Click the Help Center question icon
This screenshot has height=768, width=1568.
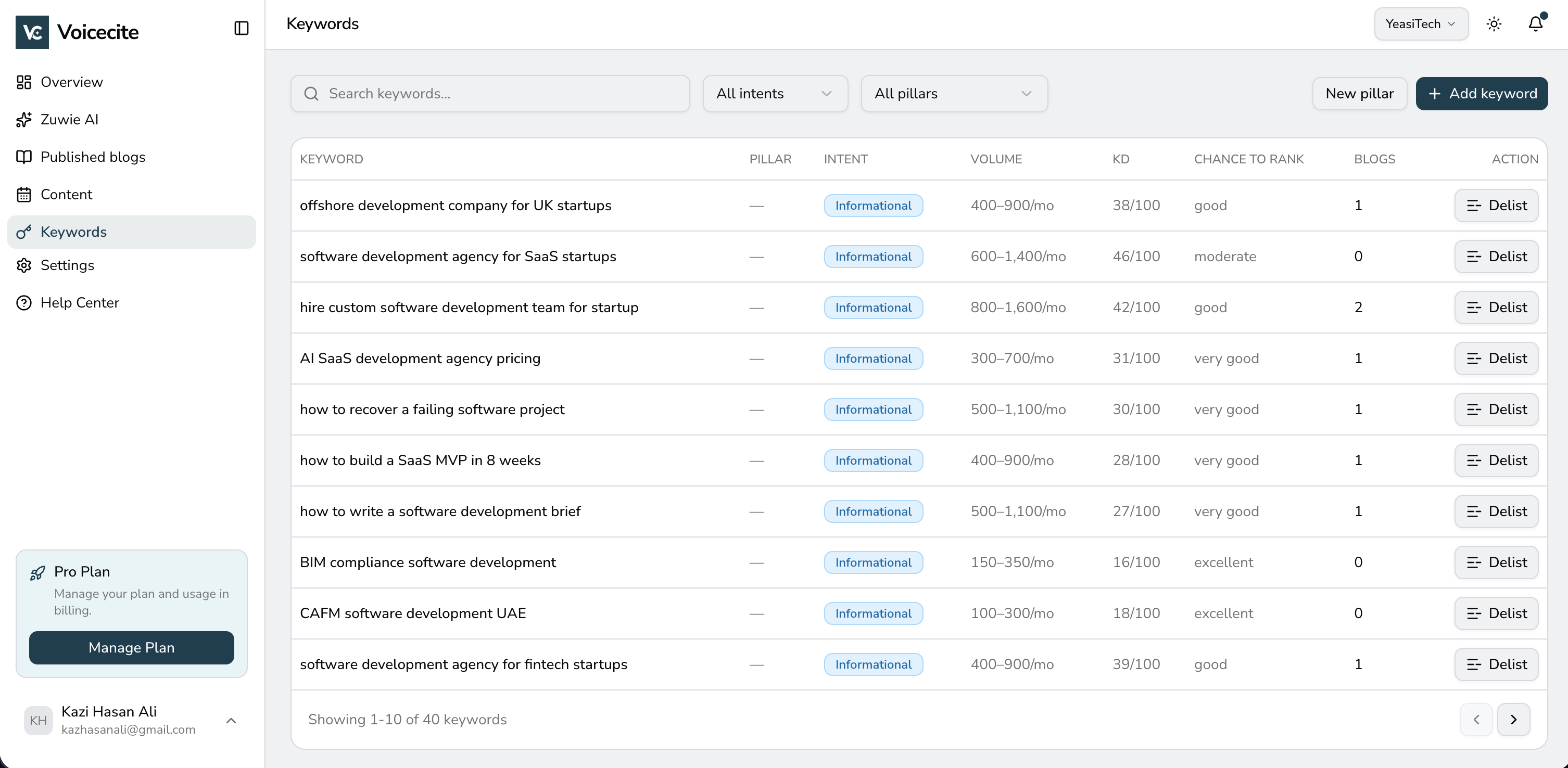tap(24, 303)
